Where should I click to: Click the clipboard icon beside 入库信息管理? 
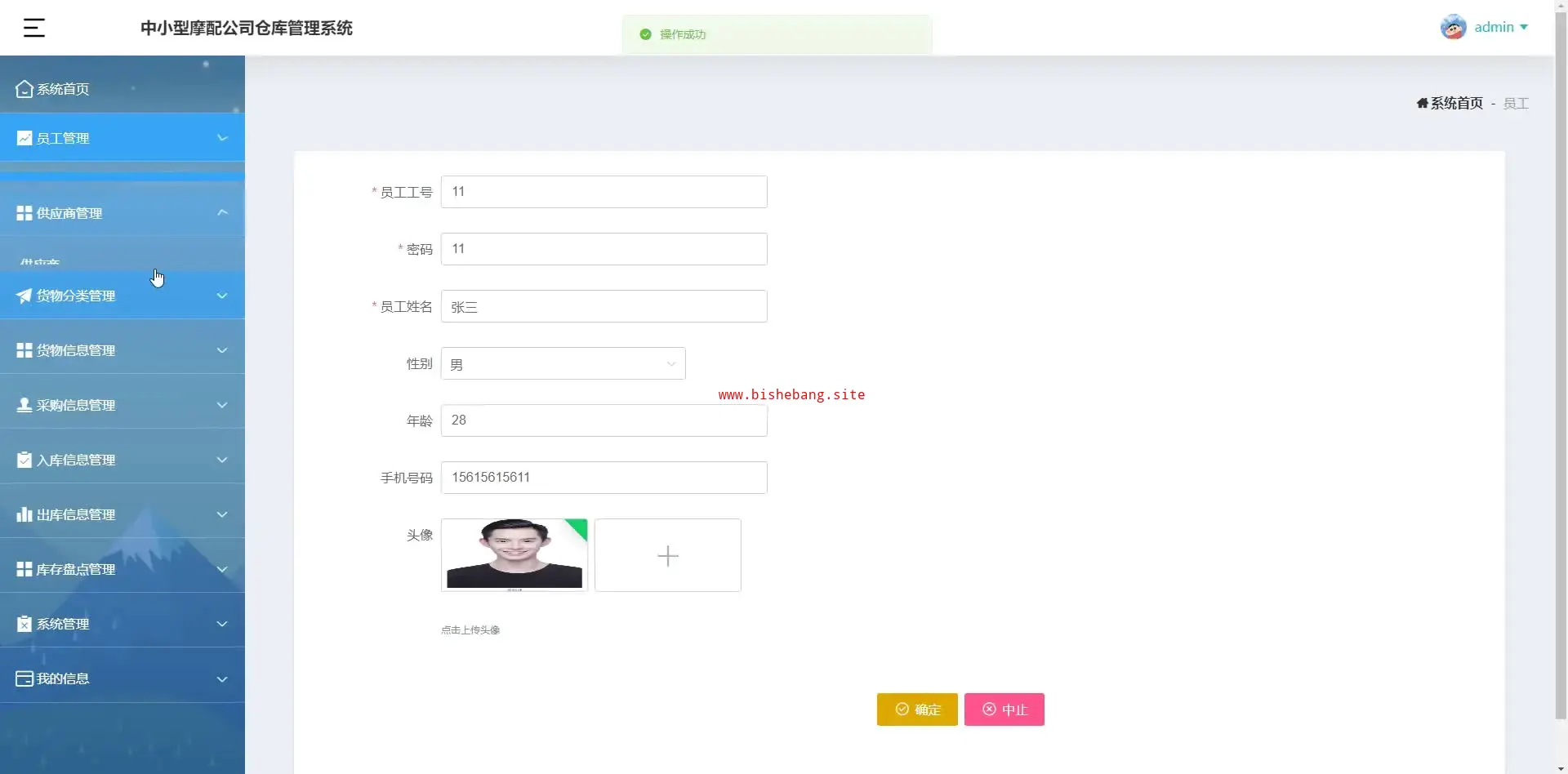click(x=24, y=460)
